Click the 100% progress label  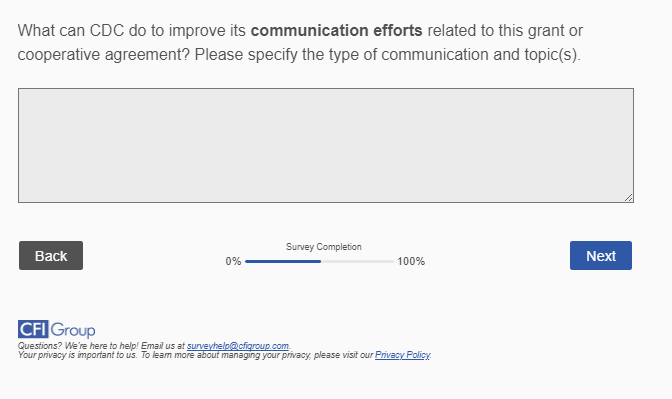(411, 261)
